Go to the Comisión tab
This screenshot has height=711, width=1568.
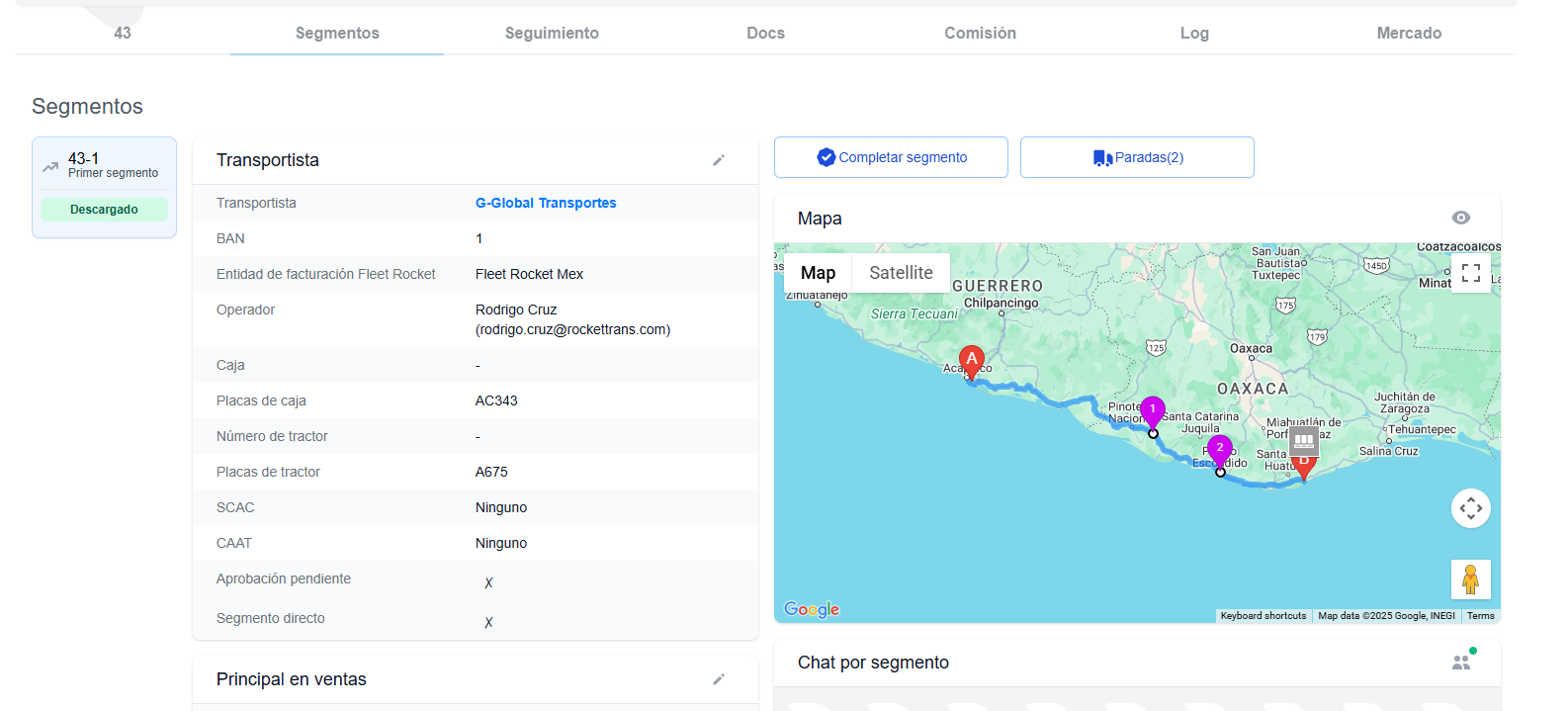pos(980,33)
